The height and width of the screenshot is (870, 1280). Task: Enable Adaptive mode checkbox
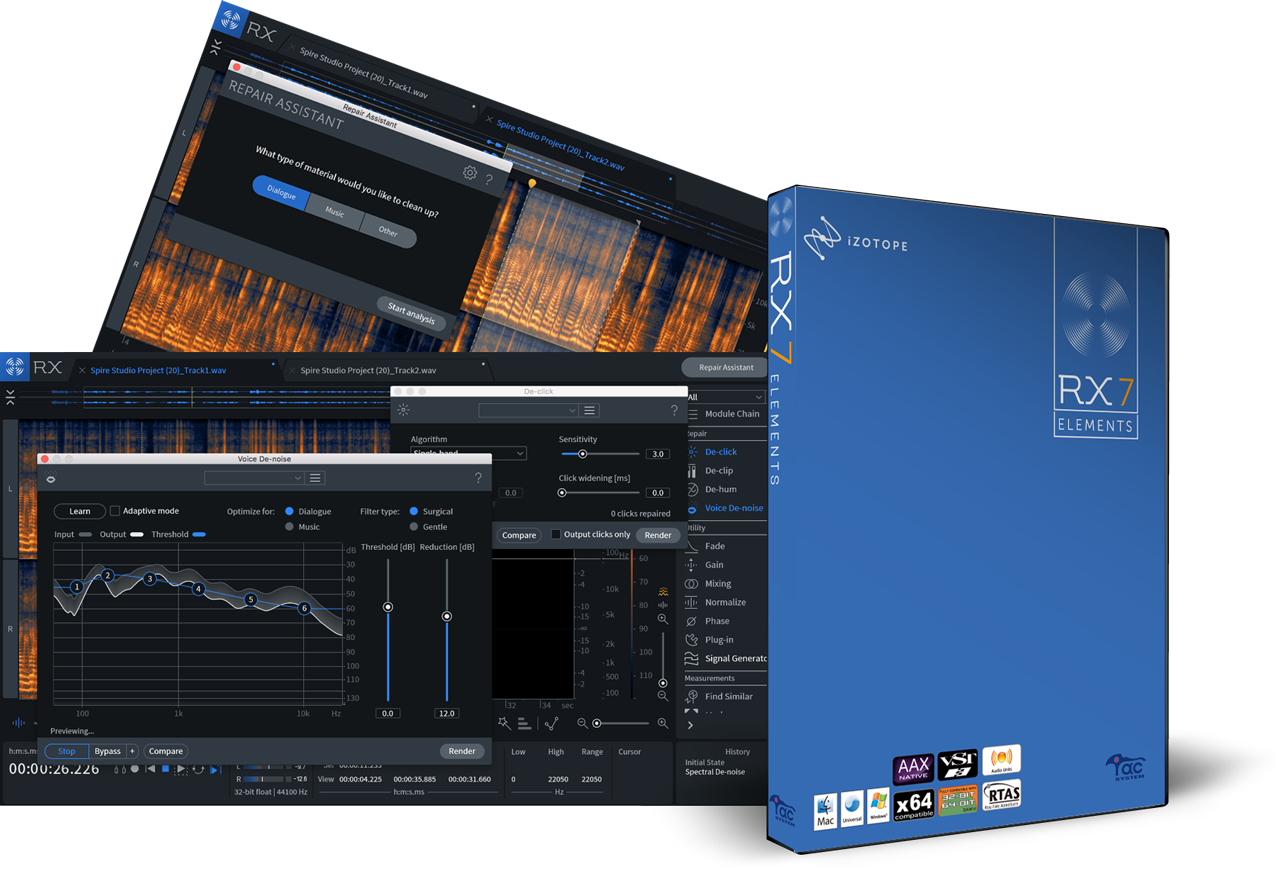pyautogui.click(x=114, y=511)
